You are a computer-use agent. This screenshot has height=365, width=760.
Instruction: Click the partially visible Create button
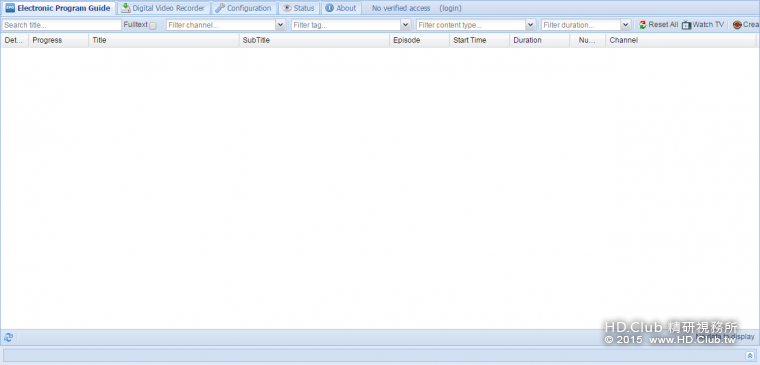coord(746,25)
